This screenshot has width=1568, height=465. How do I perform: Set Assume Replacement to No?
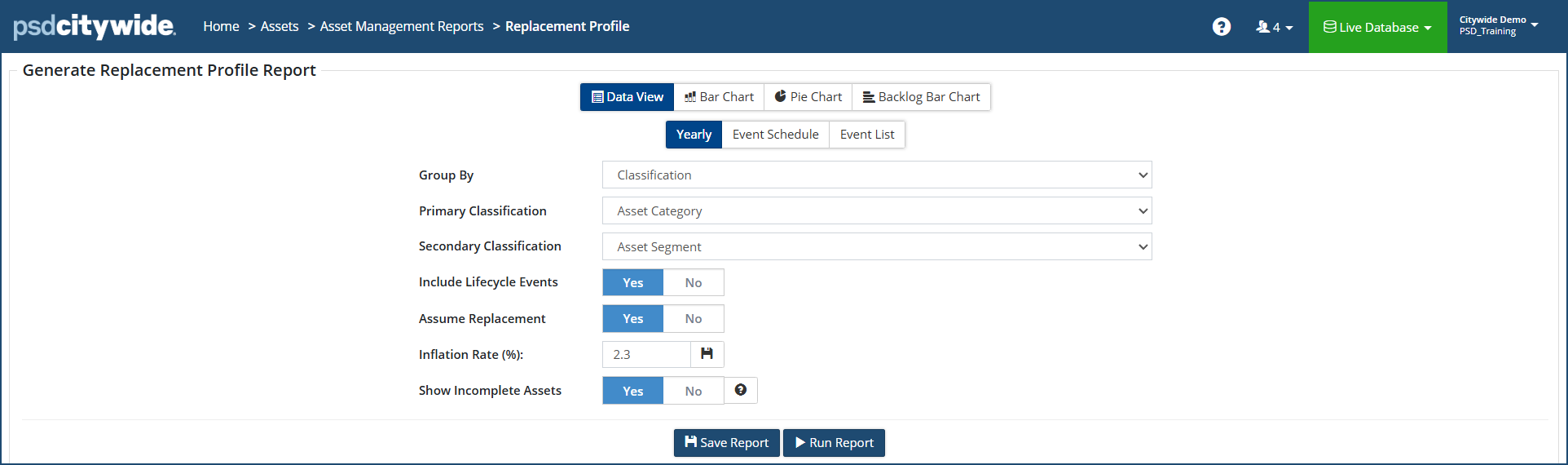693,318
